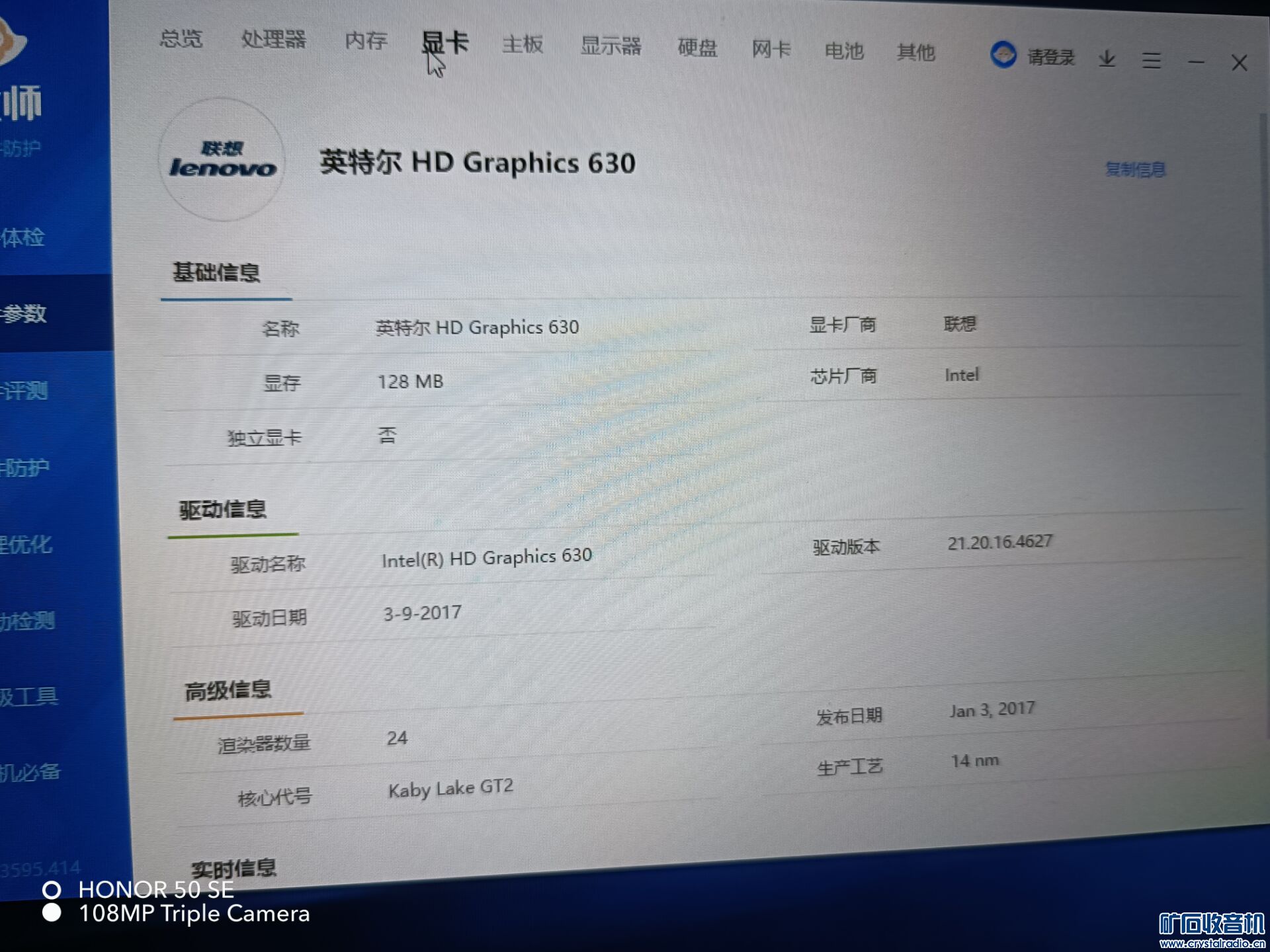The image size is (1270, 952).
Task: Select 体检 in the left sidebar
Action: 23,237
